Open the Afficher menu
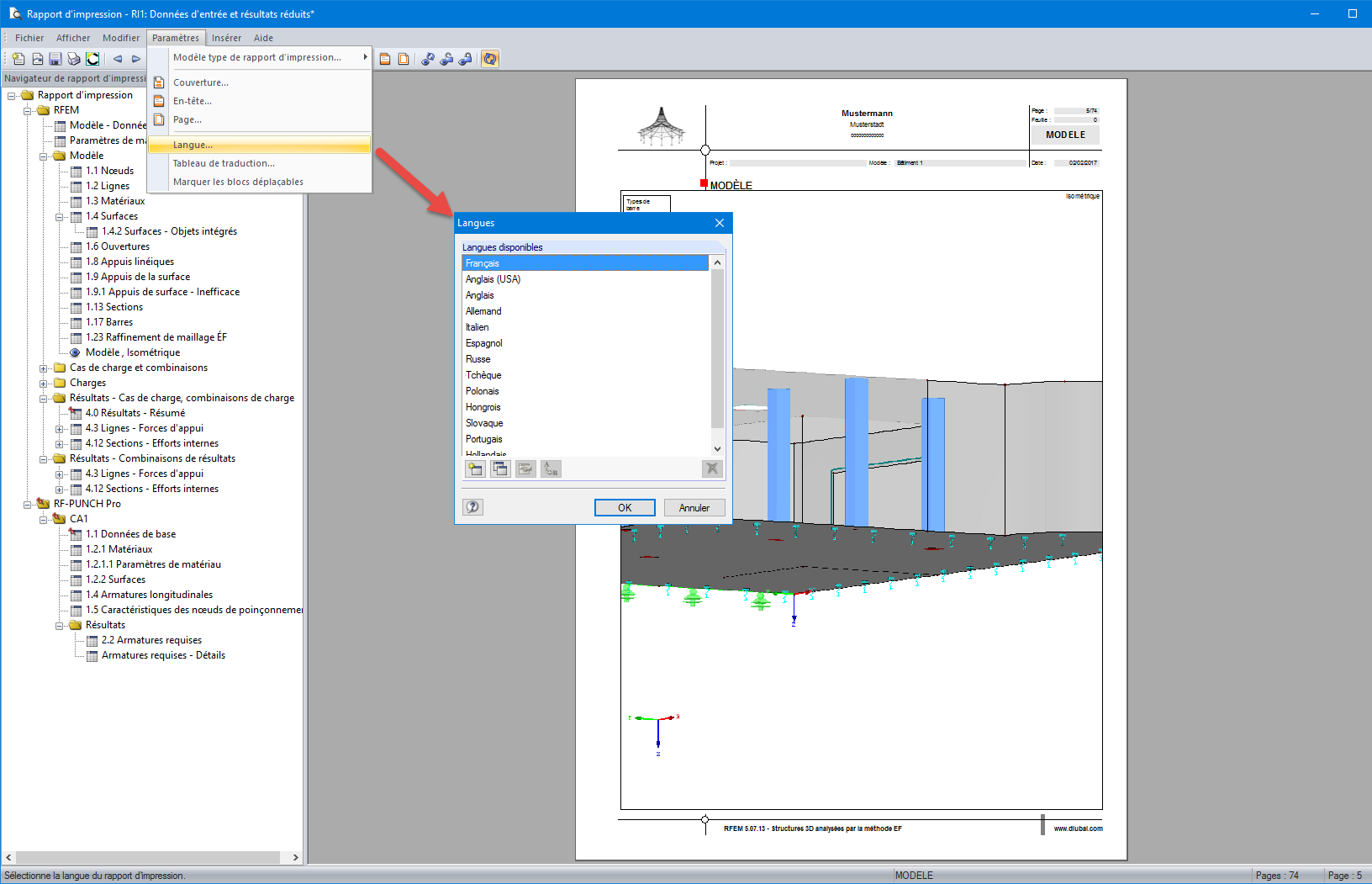The image size is (1372, 884). coord(73,38)
